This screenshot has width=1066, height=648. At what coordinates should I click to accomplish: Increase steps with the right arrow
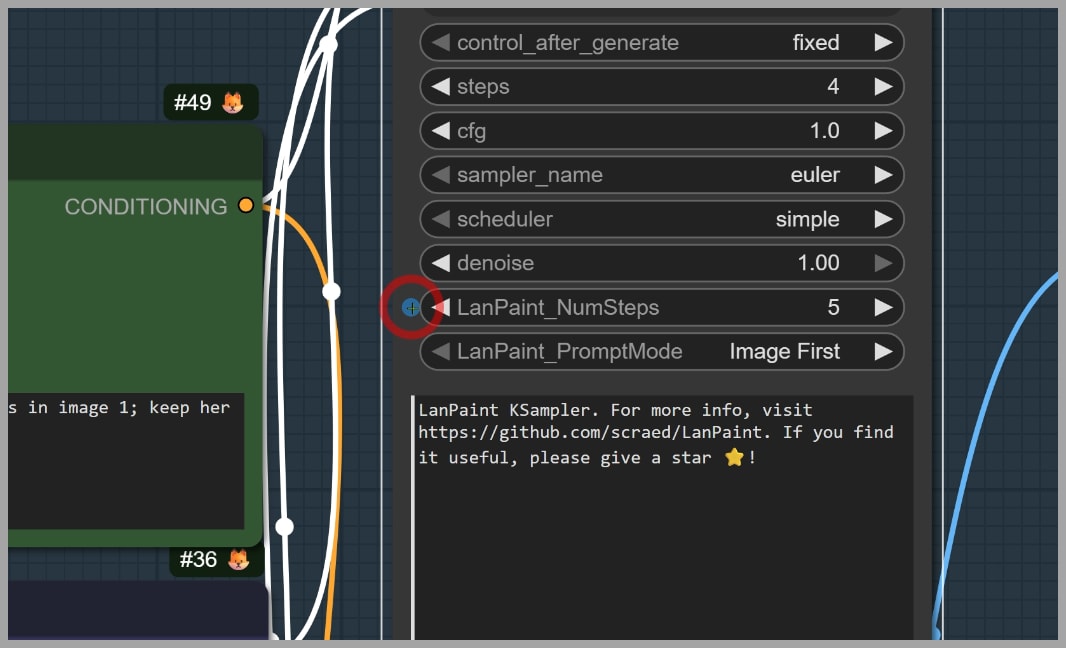tap(882, 87)
